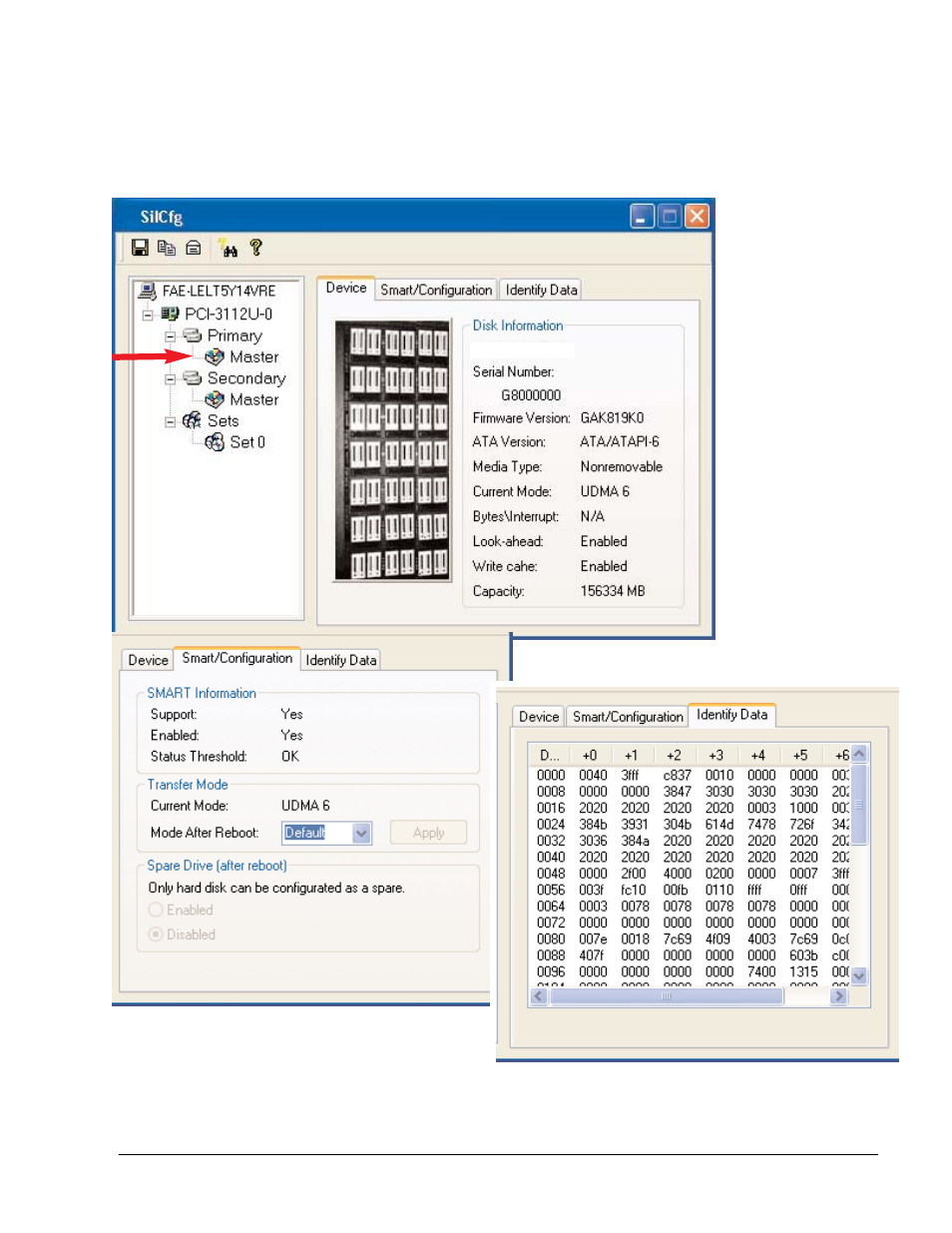
Task: Click the Primary channel drives icon
Action: (x=193, y=335)
